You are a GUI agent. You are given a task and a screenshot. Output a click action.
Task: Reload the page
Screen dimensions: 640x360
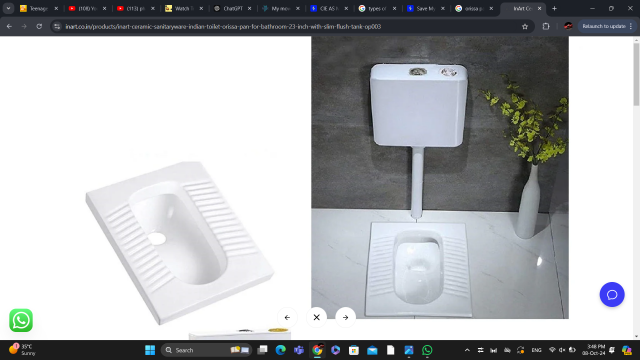[39, 27]
